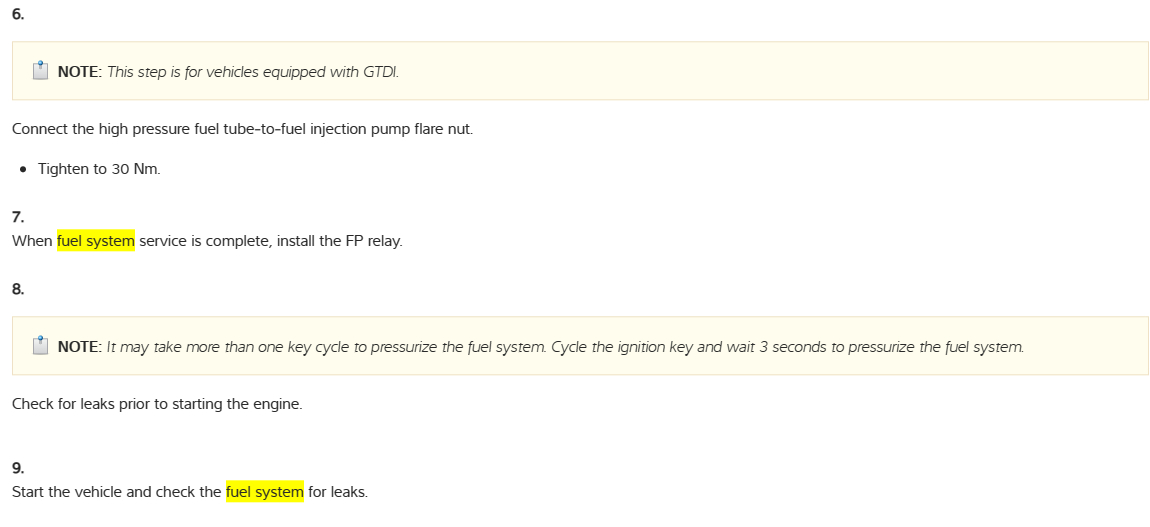Click "Start the vehicle" in step 9
Image resolution: width=1150 pixels, height=527 pixels.
pyautogui.click(x=66, y=492)
